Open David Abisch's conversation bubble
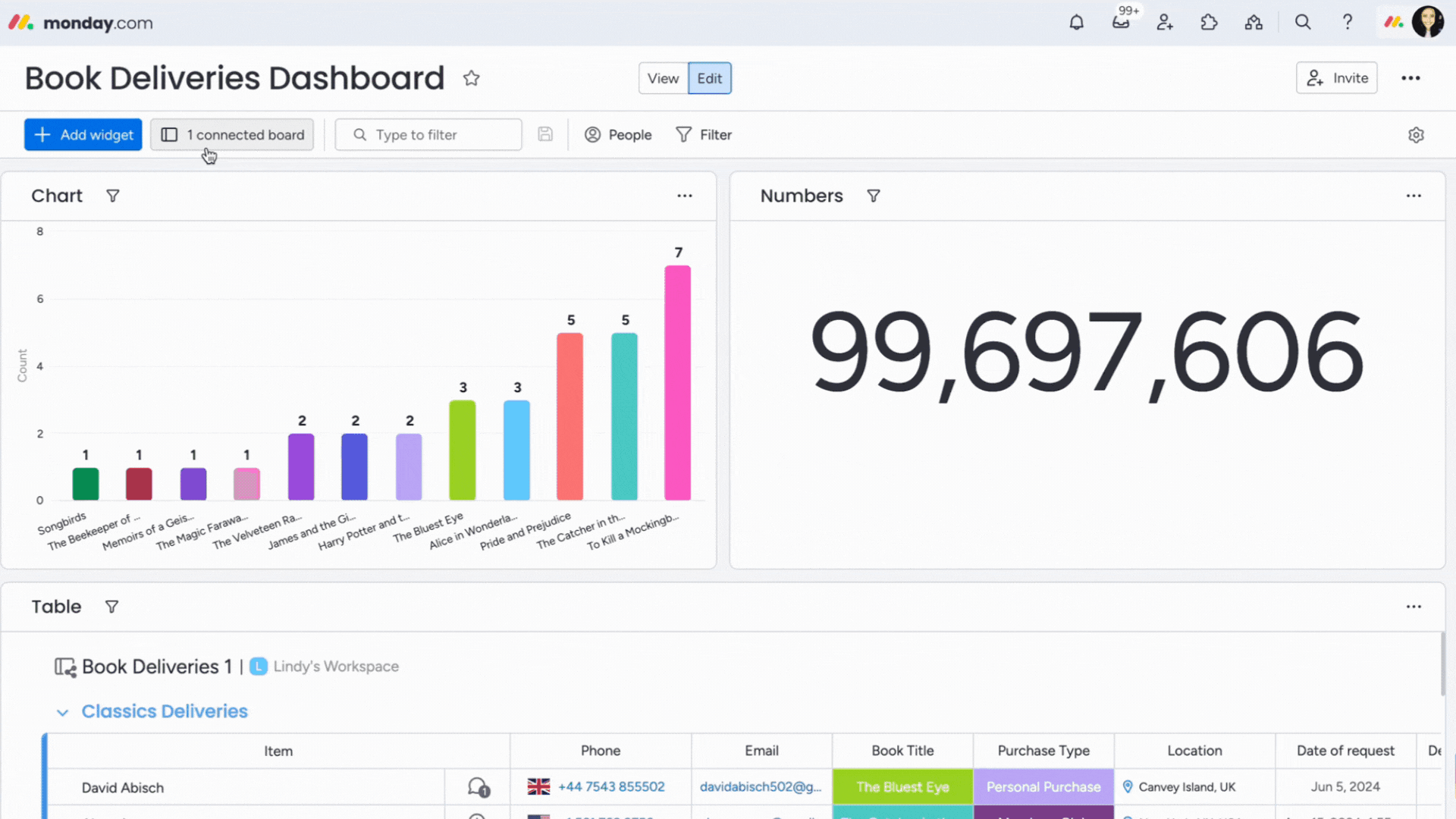 click(x=478, y=787)
